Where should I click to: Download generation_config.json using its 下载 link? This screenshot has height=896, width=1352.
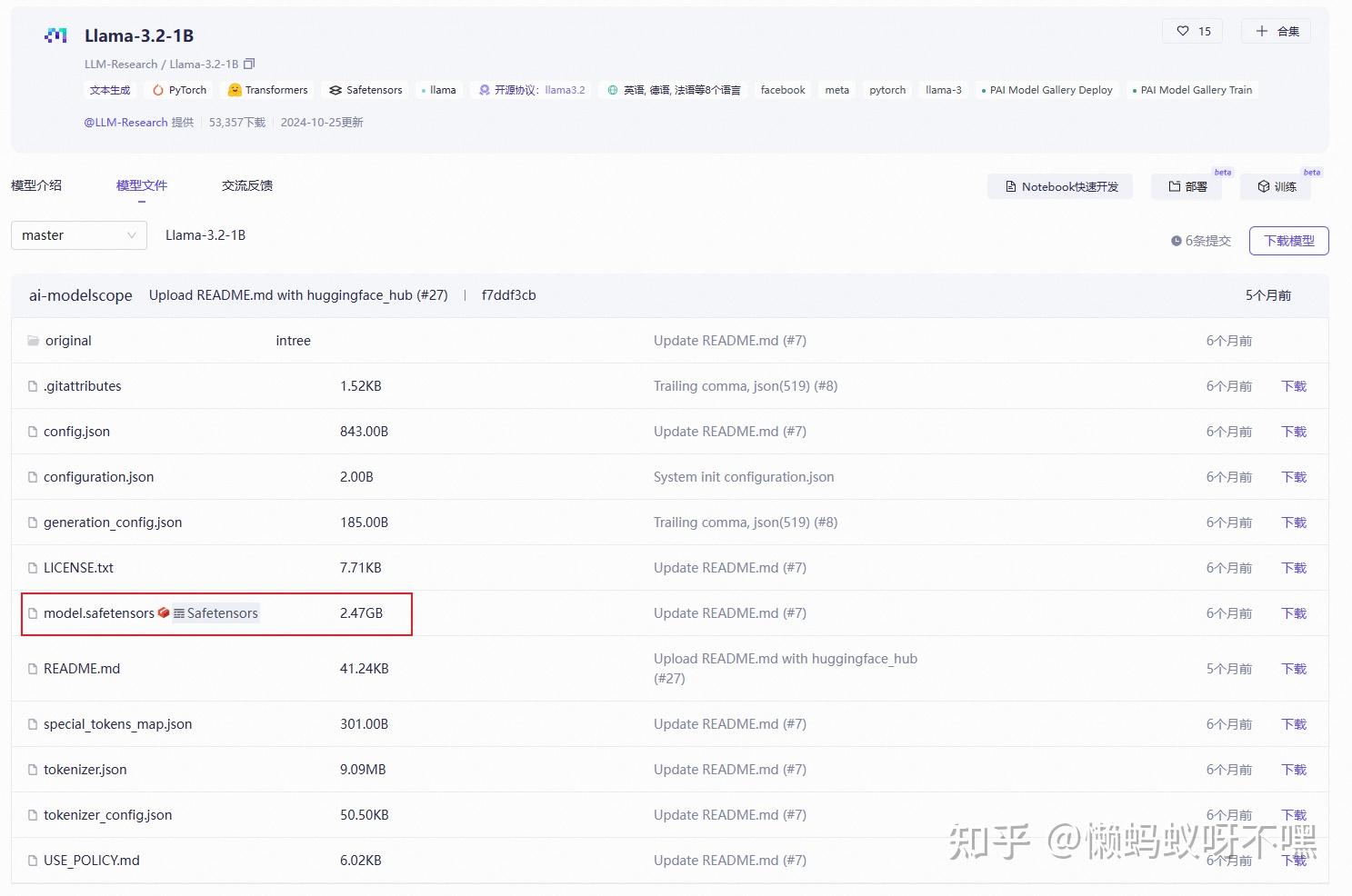[x=1294, y=523]
